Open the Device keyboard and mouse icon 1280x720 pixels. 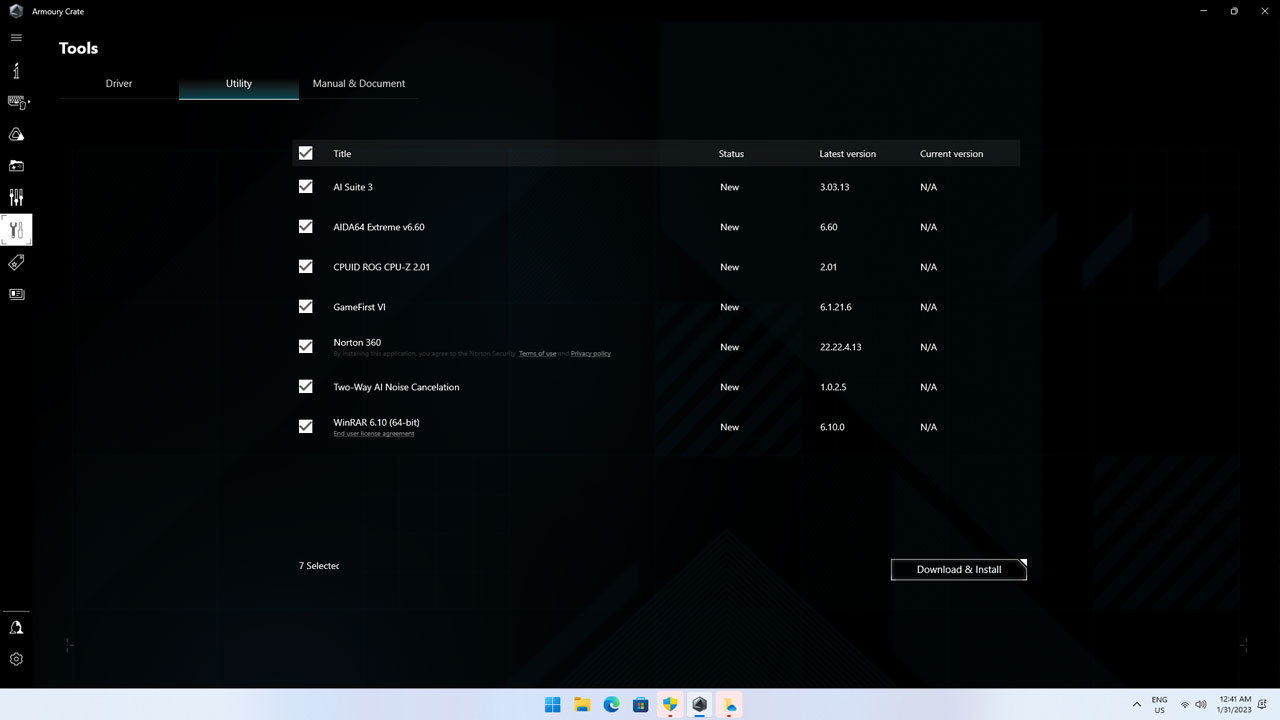(x=17, y=102)
